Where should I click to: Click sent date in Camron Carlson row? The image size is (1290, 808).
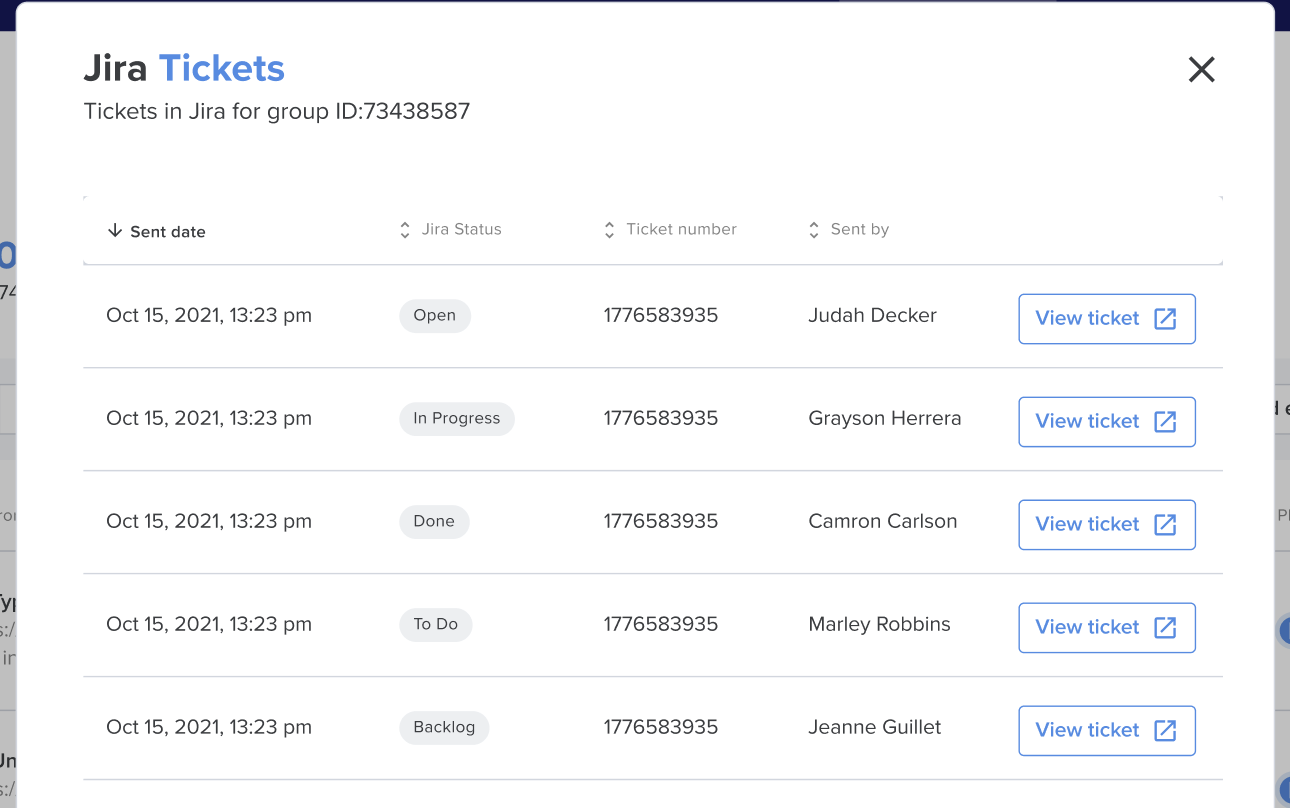pos(209,521)
